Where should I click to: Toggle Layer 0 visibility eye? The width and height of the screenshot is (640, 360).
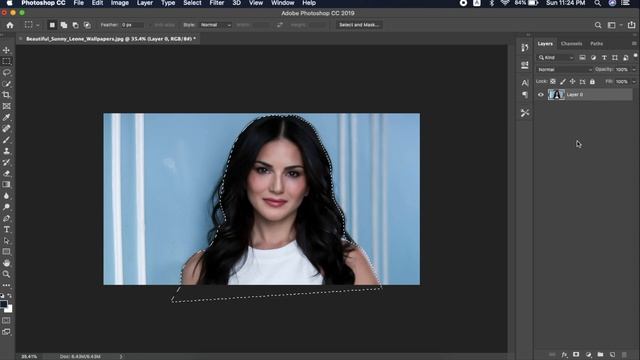[541, 95]
